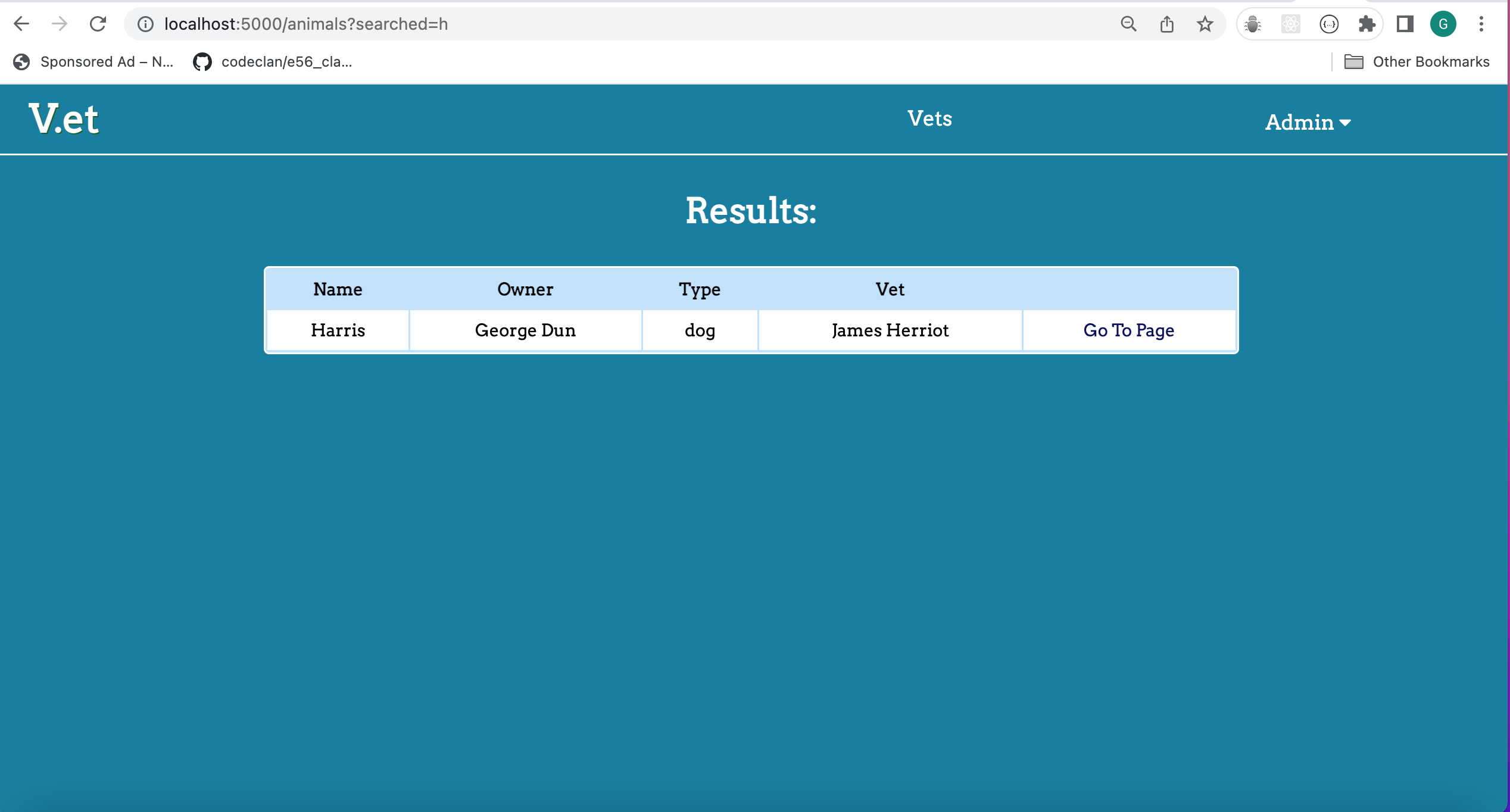Open the Other Bookmarks folder
The width and height of the screenshot is (1510, 812).
[x=1417, y=62]
